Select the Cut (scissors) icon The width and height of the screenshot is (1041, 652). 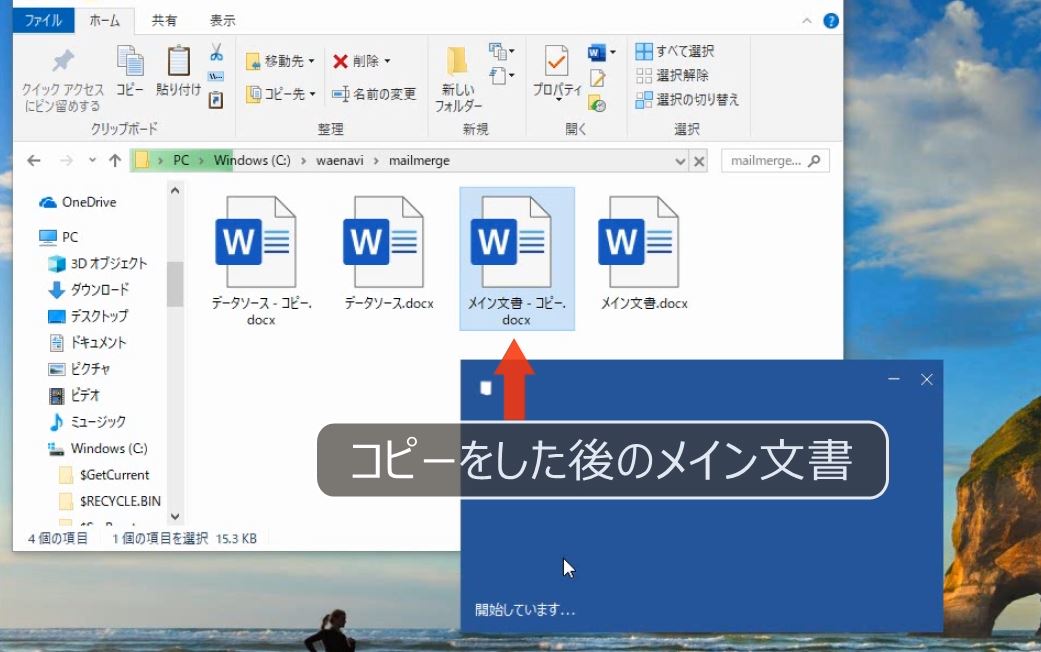tap(215, 52)
